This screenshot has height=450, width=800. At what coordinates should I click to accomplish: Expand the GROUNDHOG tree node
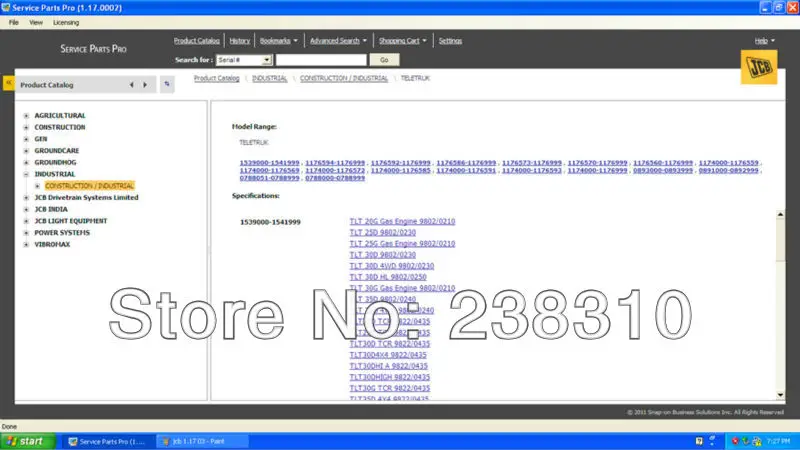[x=26, y=163]
